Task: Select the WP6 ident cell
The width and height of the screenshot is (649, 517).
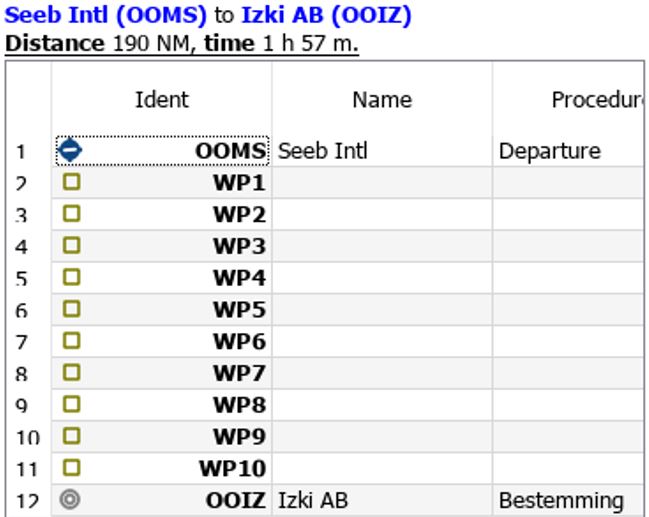Action: [x=162, y=341]
